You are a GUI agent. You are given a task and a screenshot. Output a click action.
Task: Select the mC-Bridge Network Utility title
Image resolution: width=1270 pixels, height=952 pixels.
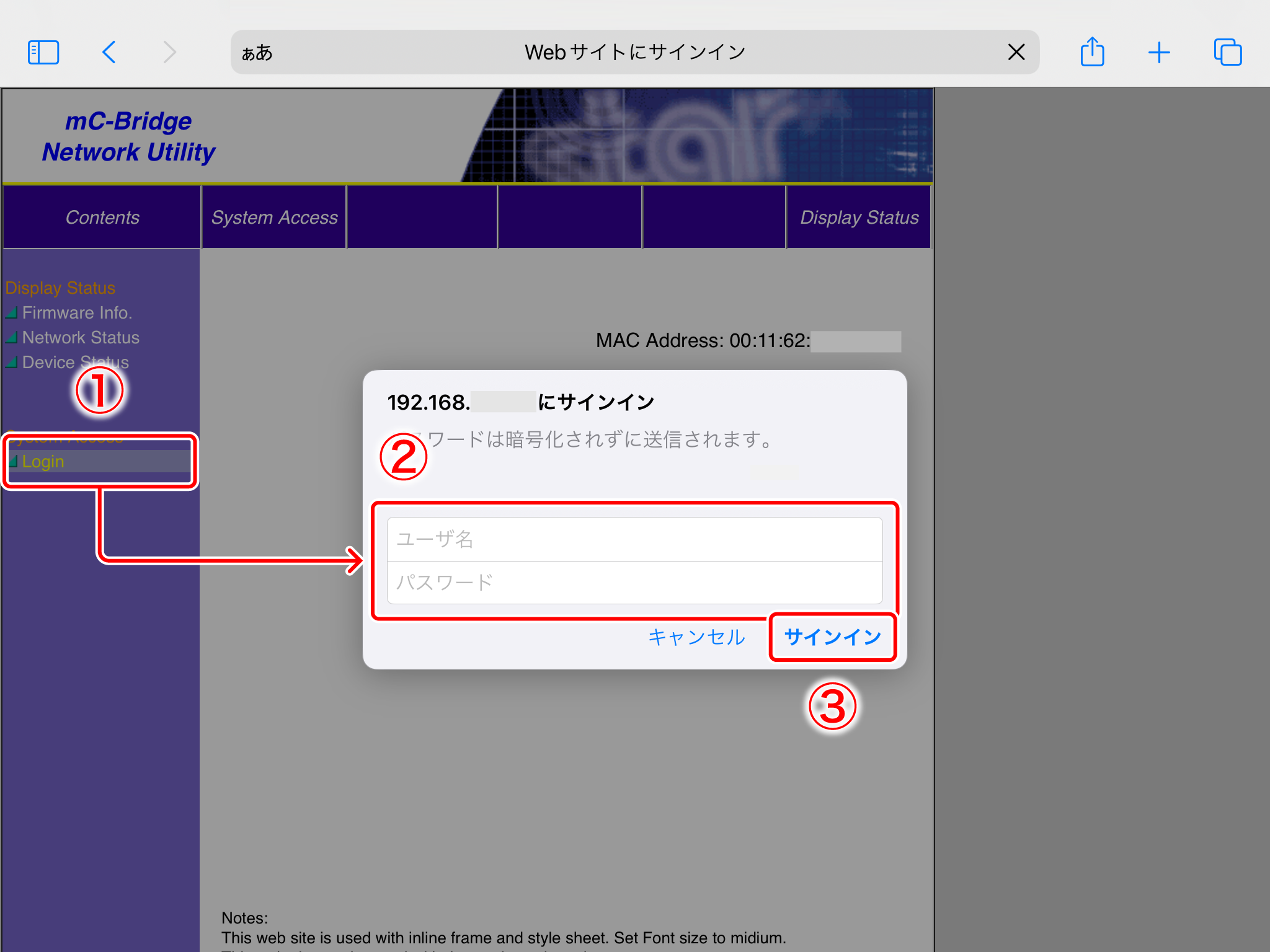[128, 136]
